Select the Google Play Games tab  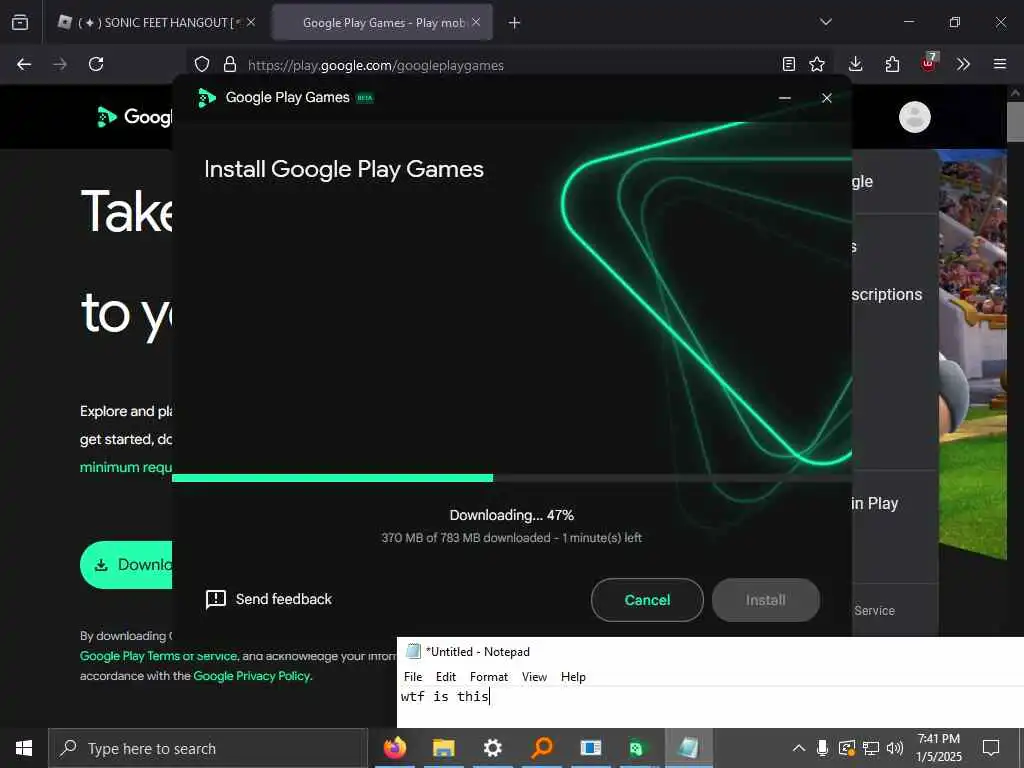(x=383, y=22)
